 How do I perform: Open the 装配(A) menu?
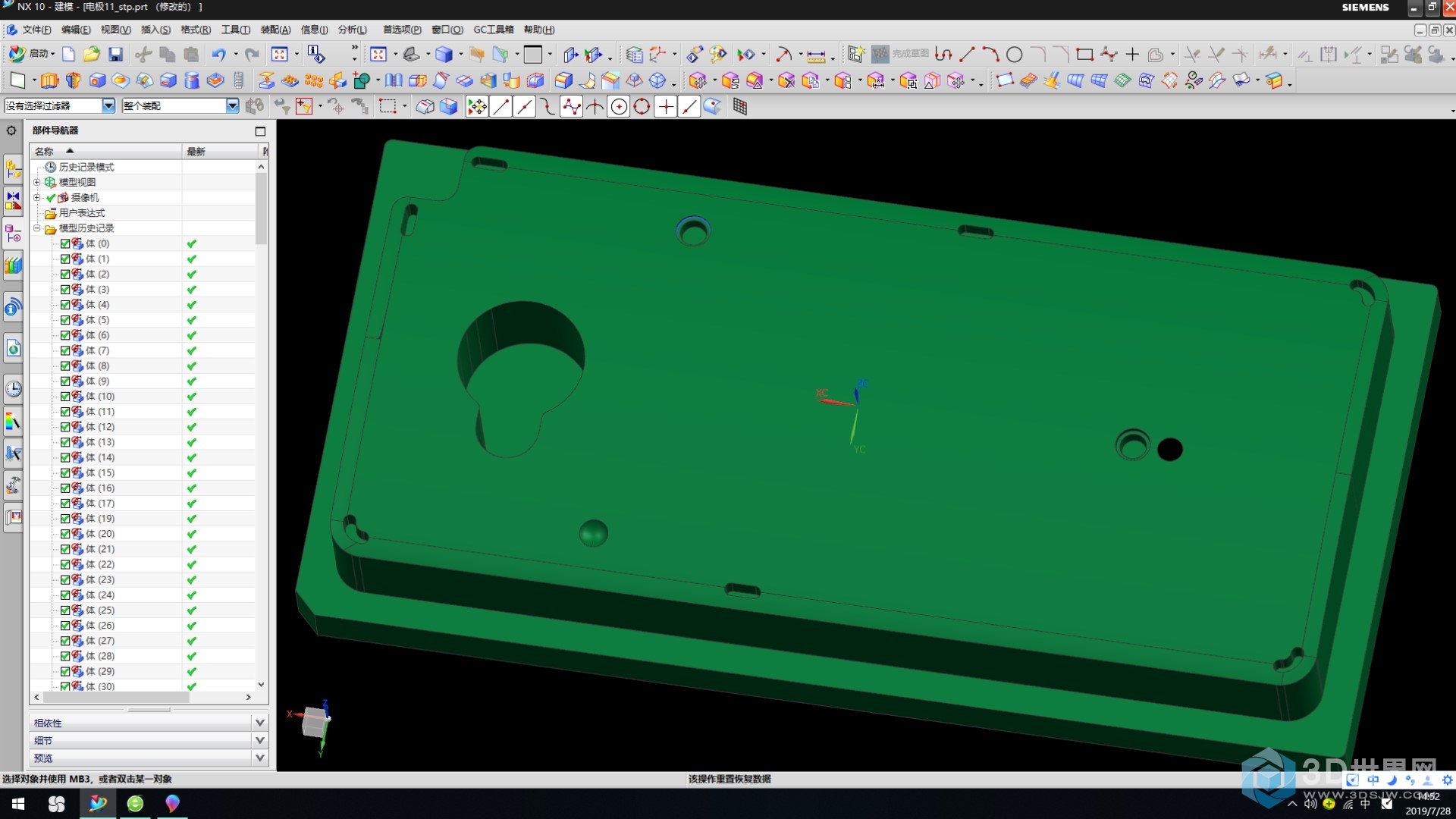pos(275,30)
